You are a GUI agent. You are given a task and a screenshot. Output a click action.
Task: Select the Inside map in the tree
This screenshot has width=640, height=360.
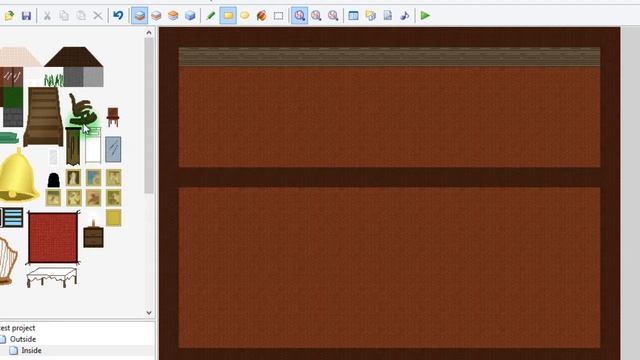pyautogui.click(x=31, y=351)
